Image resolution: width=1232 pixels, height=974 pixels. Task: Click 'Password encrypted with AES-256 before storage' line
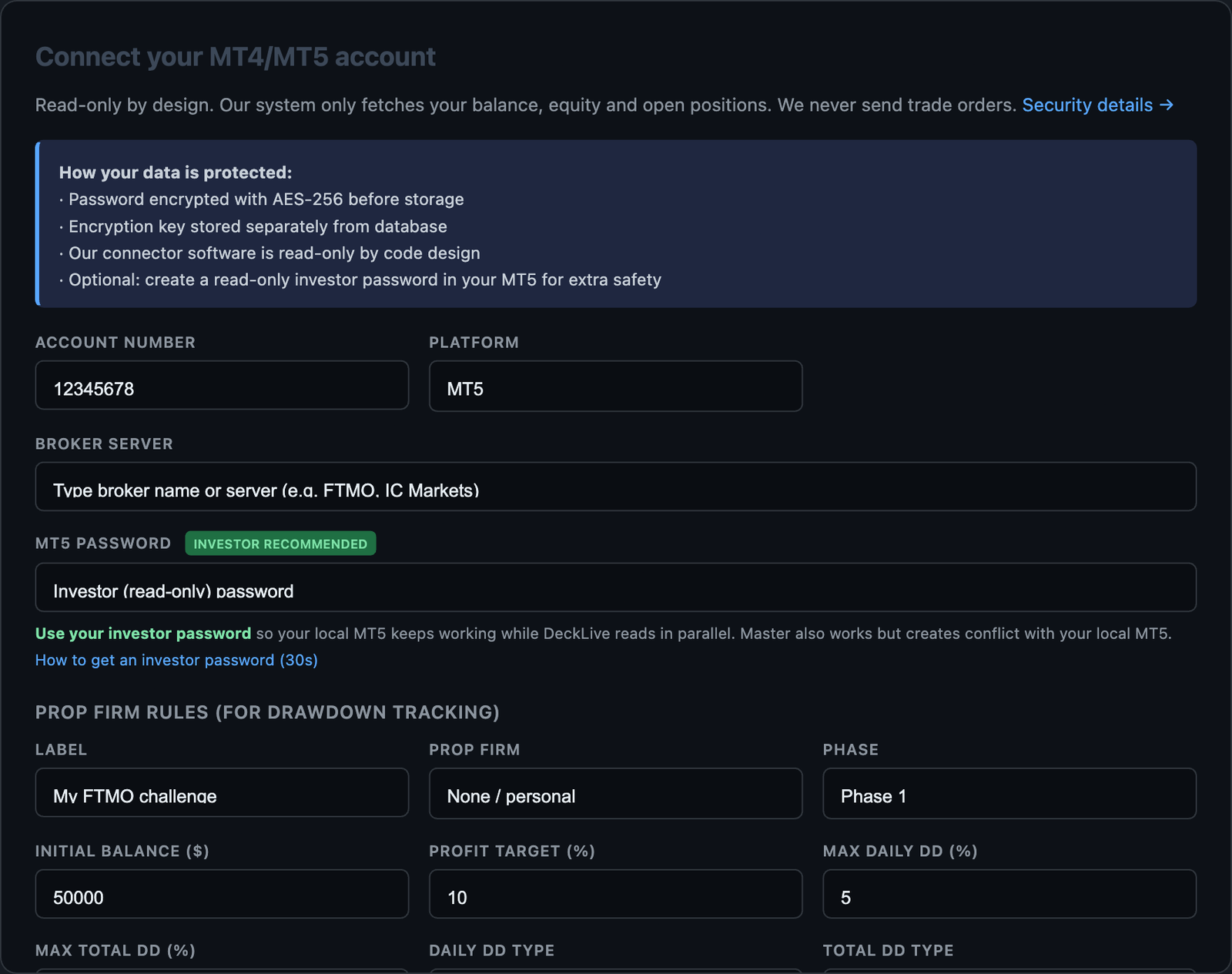[262, 199]
